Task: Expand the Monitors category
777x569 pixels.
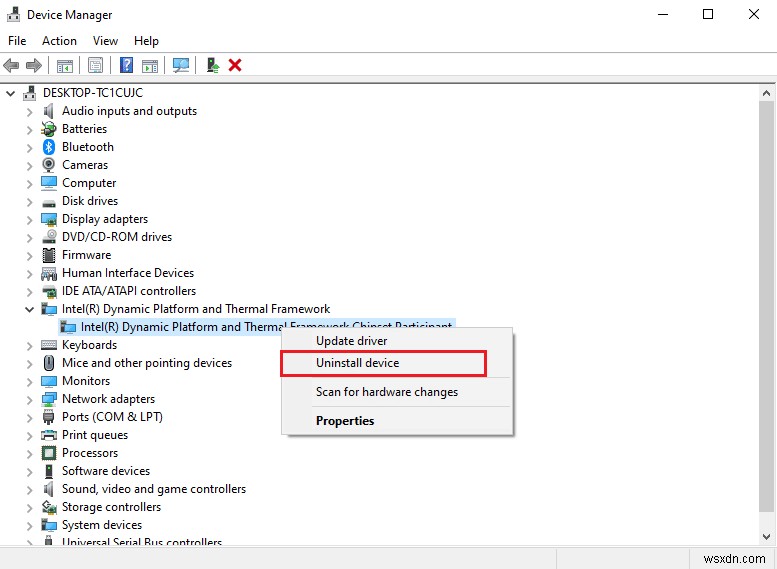Action: pos(29,382)
